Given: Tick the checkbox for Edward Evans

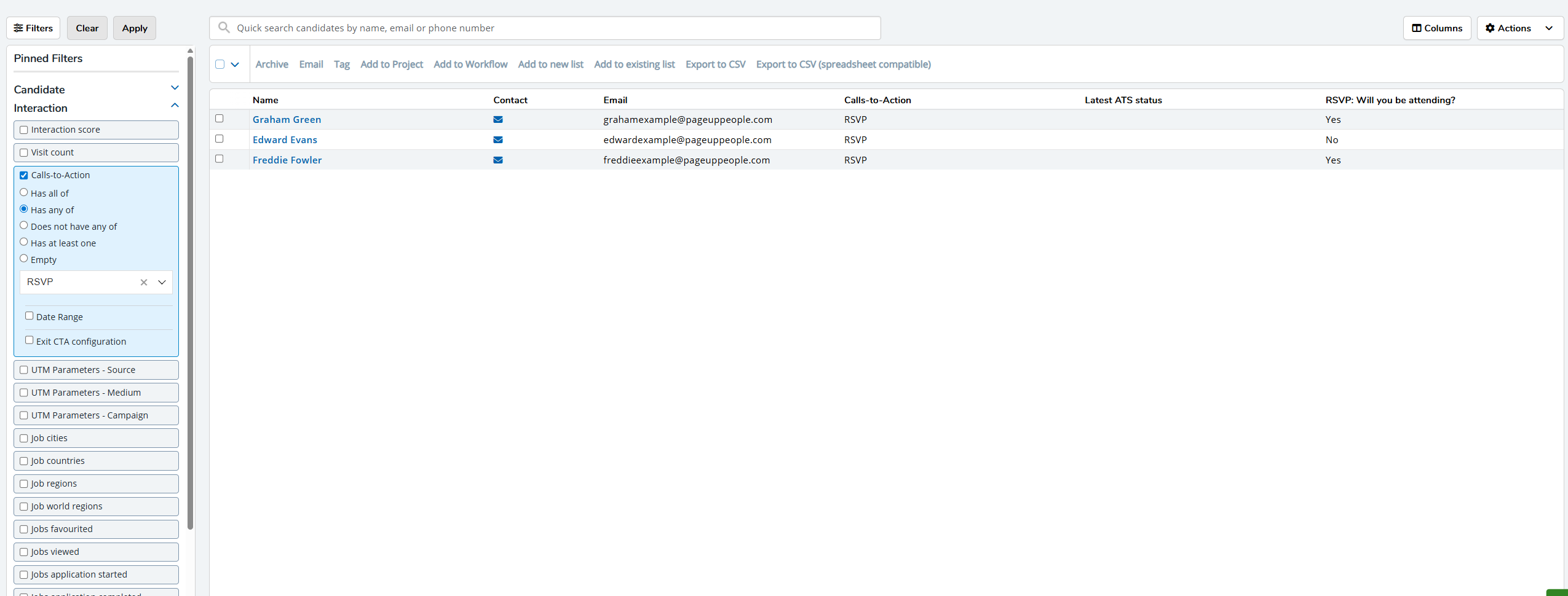Looking at the screenshot, I should pyautogui.click(x=220, y=139).
